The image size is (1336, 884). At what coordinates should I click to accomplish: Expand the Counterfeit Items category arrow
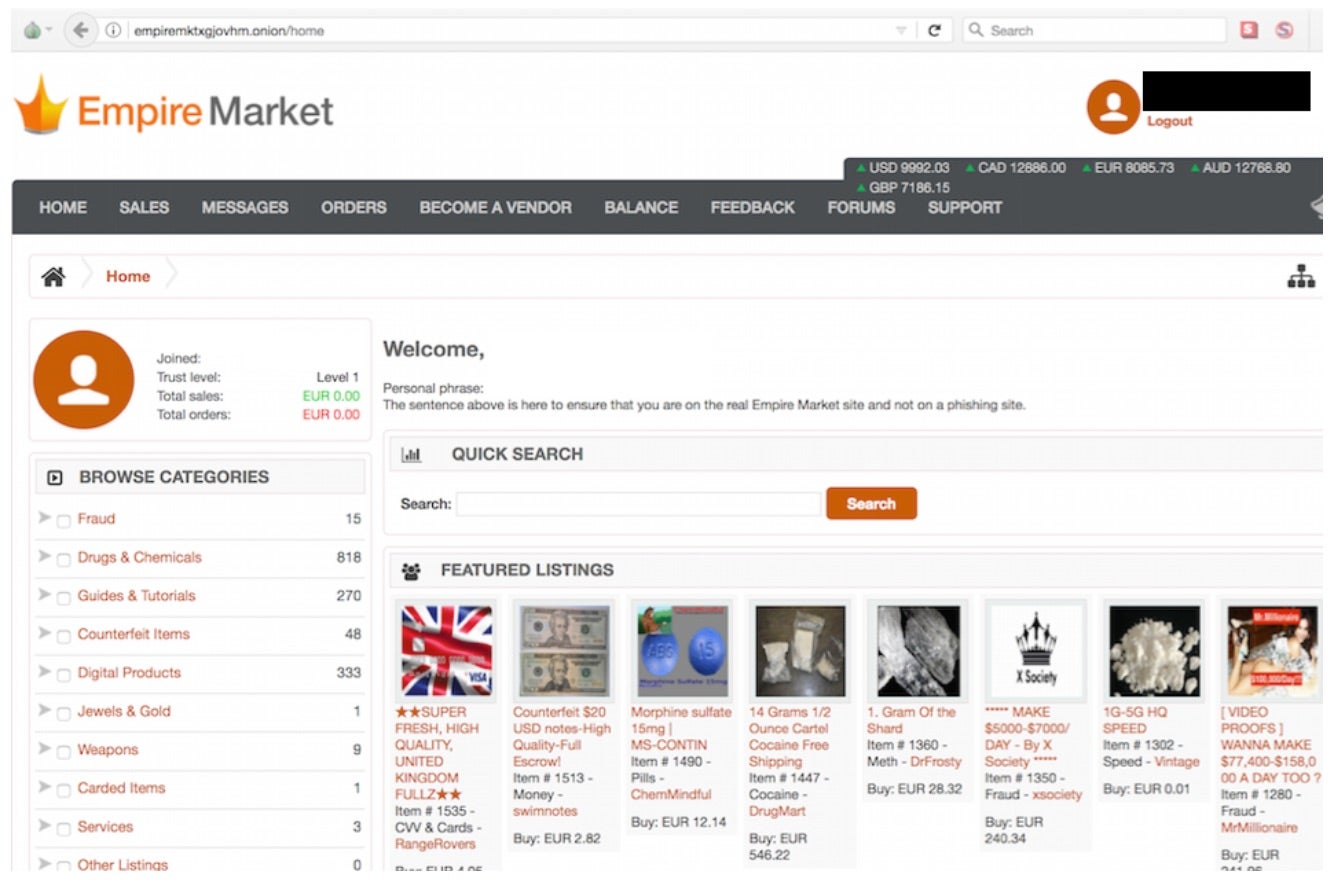pyautogui.click(x=44, y=633)
